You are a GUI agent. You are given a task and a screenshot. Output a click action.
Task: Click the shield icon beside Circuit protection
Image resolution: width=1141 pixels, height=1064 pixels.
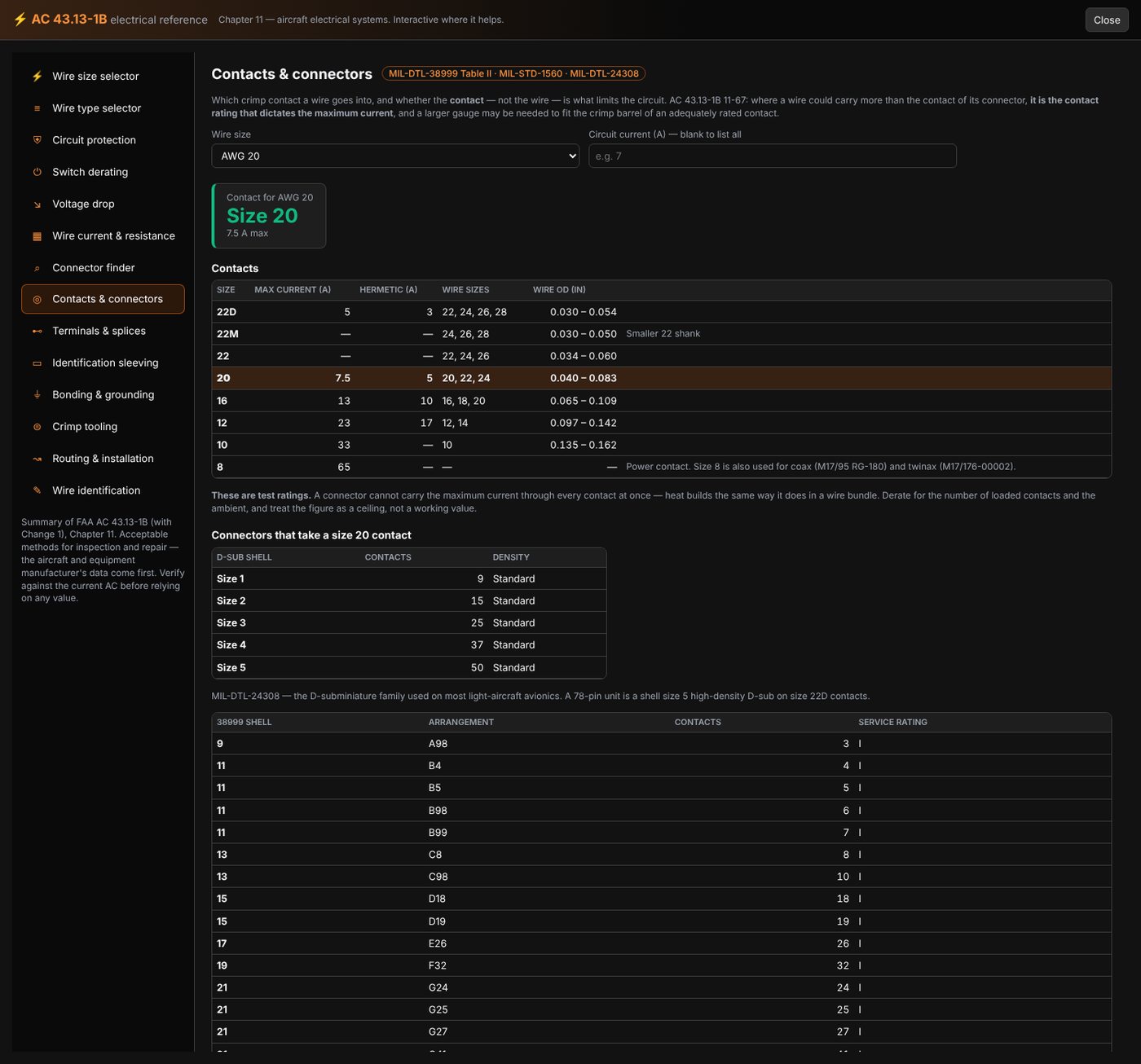point(37,140)
